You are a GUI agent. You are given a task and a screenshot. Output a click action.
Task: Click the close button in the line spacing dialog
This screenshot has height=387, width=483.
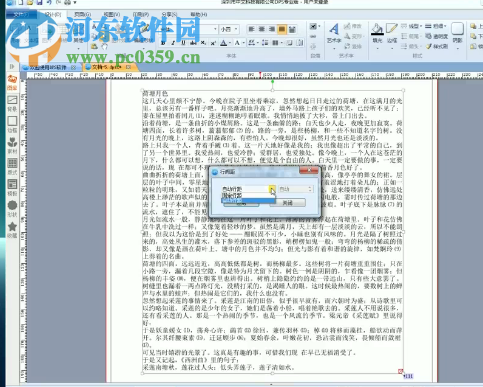point(288,203)
